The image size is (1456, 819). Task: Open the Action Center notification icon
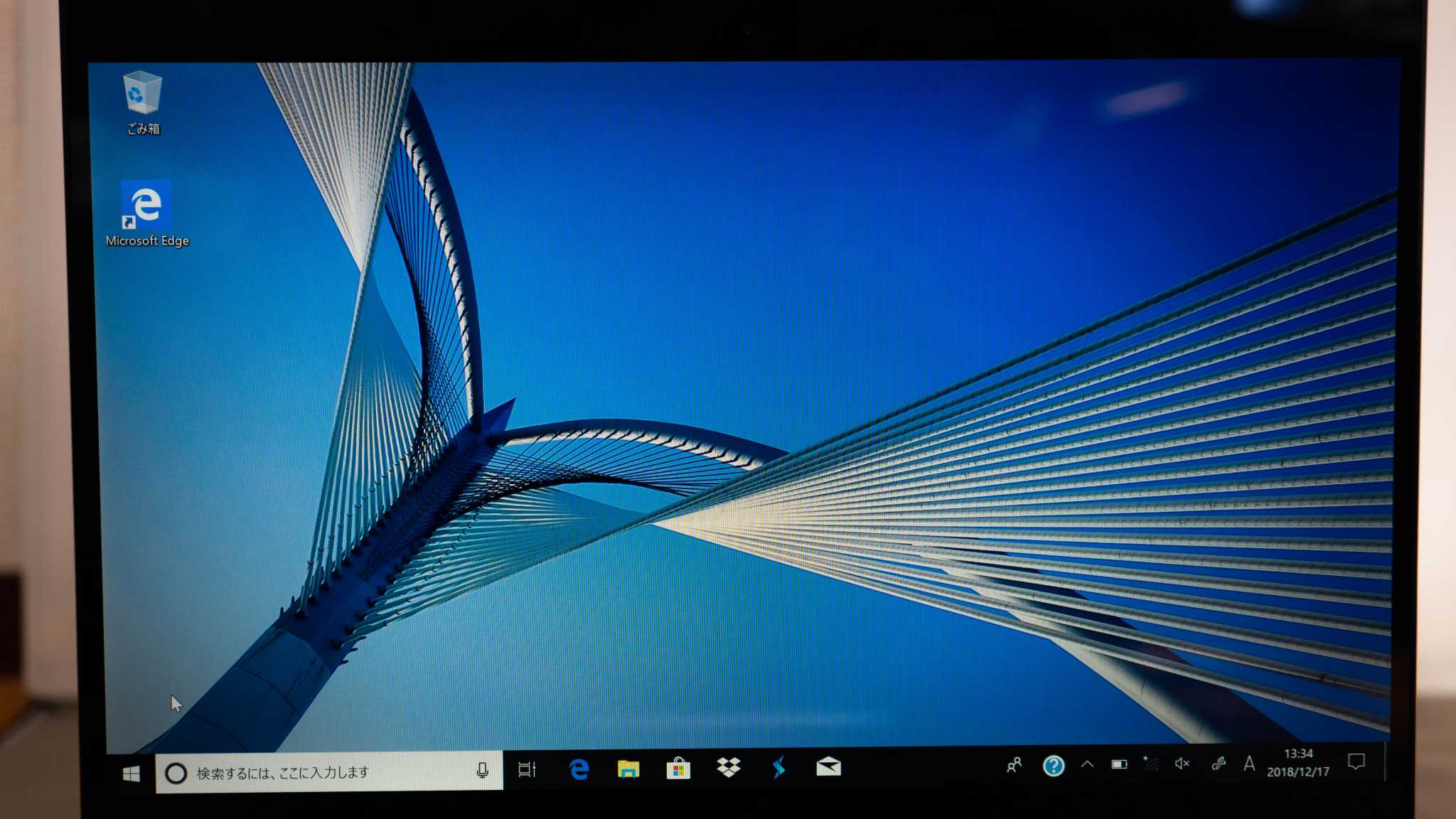pos(1356,762)
